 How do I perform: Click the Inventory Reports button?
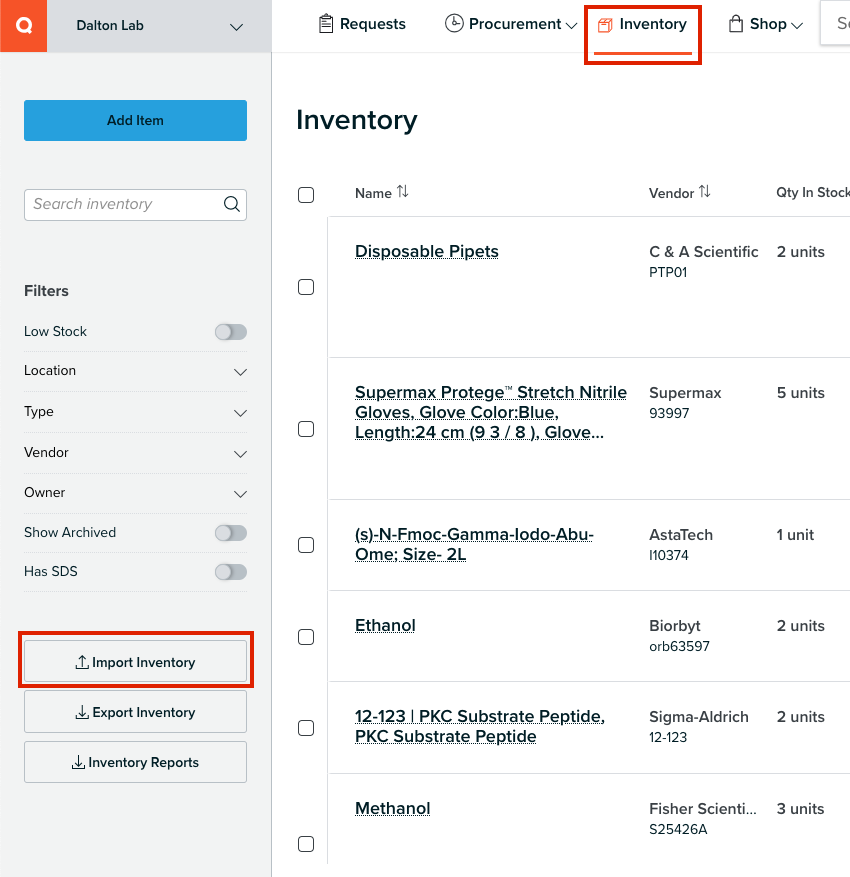(x=135, y=762)
